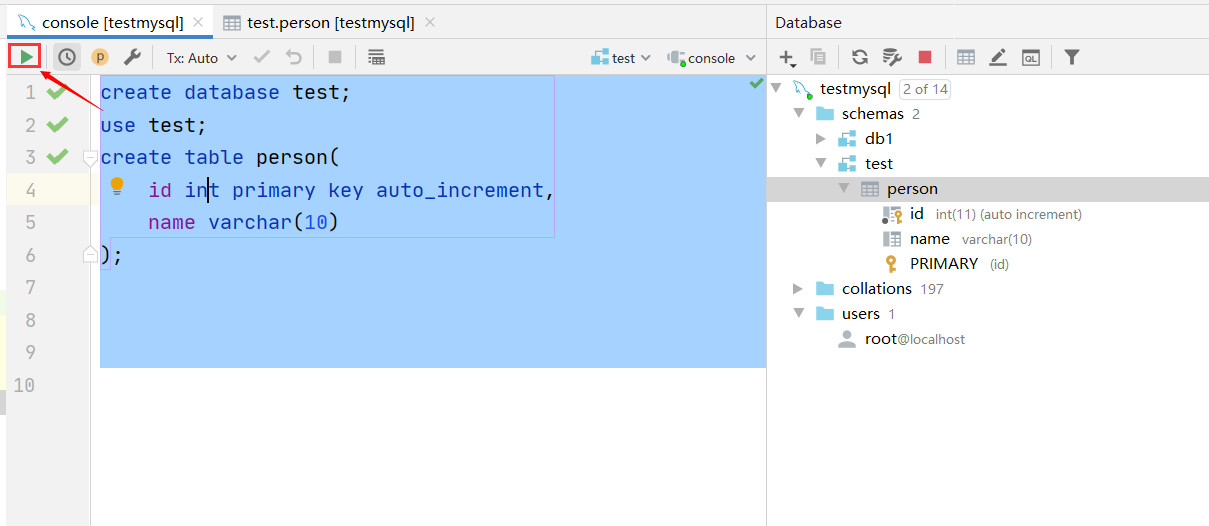Click green checkmark on line 2
The width and height of the screenshot is (1209, 526).
click(x=57, y=125)
